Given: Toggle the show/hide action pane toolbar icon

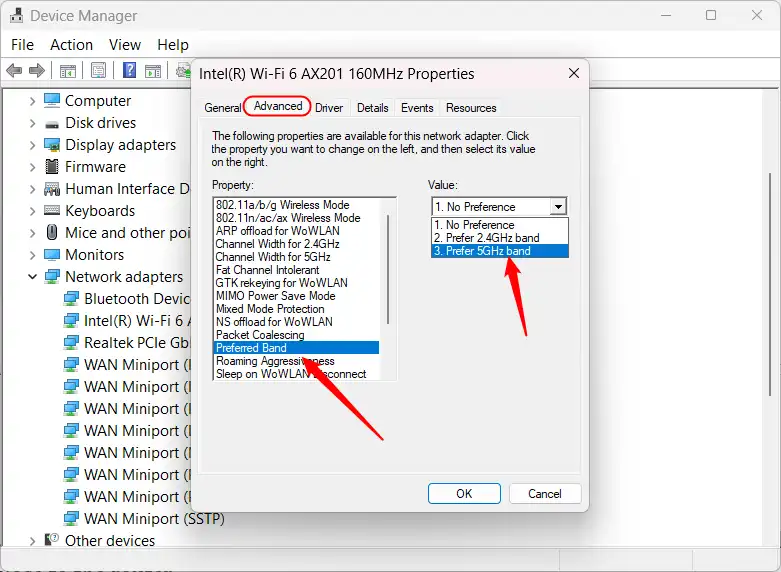Looking at the screenshot, I should pyautogui.click(x=153, y=71).
